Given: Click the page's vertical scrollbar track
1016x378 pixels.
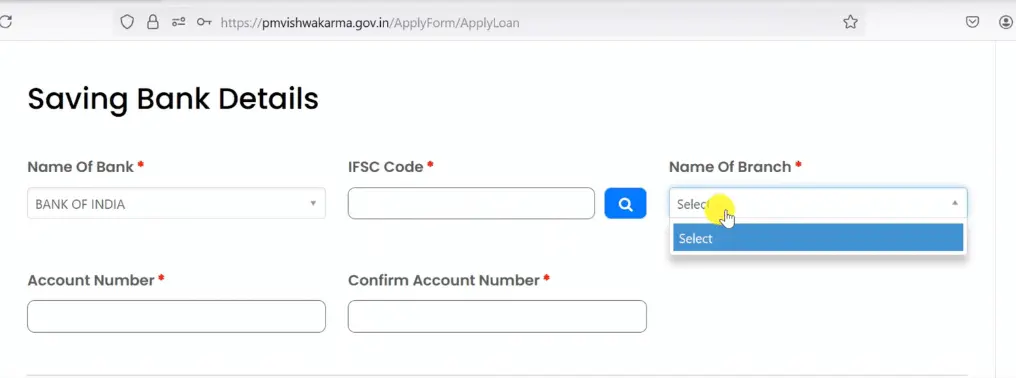Looking at the screenshot, I should click(x=1005, y=209).
